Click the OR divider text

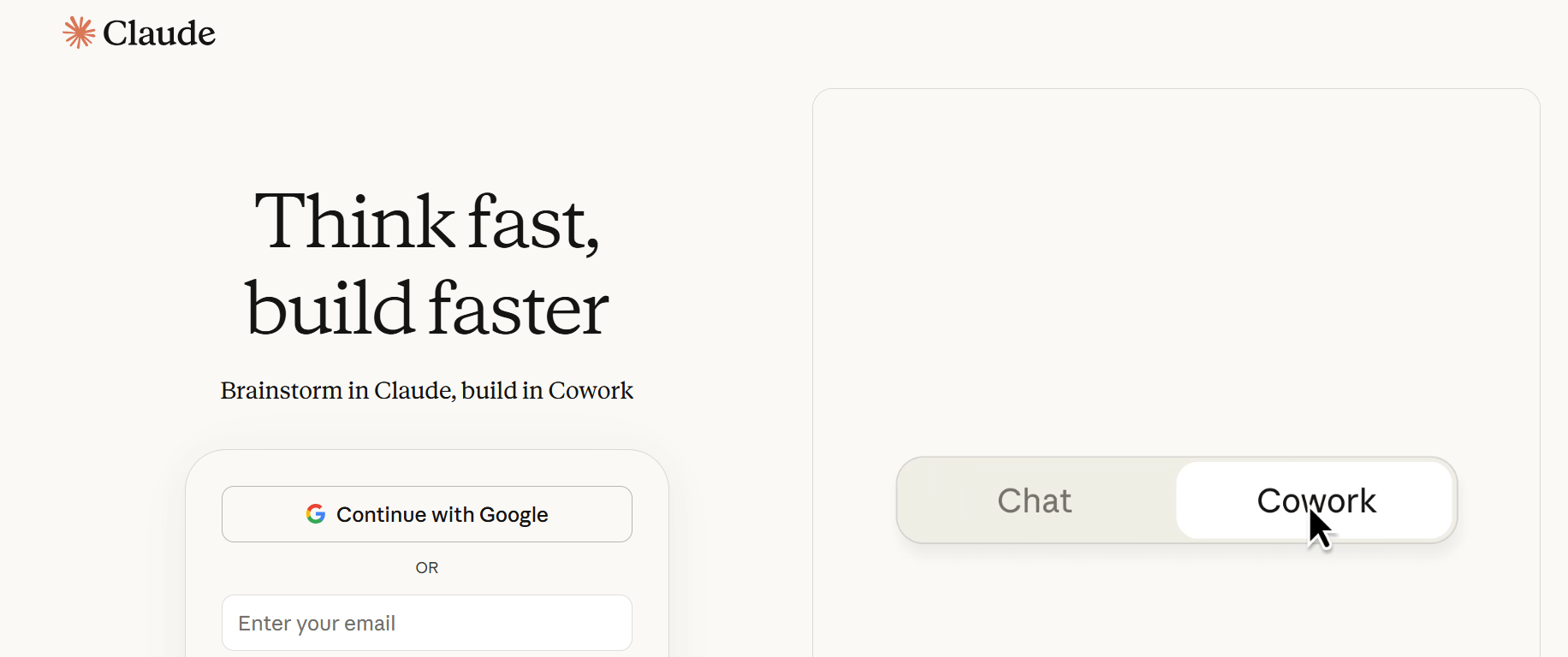(x=427, y=568)
